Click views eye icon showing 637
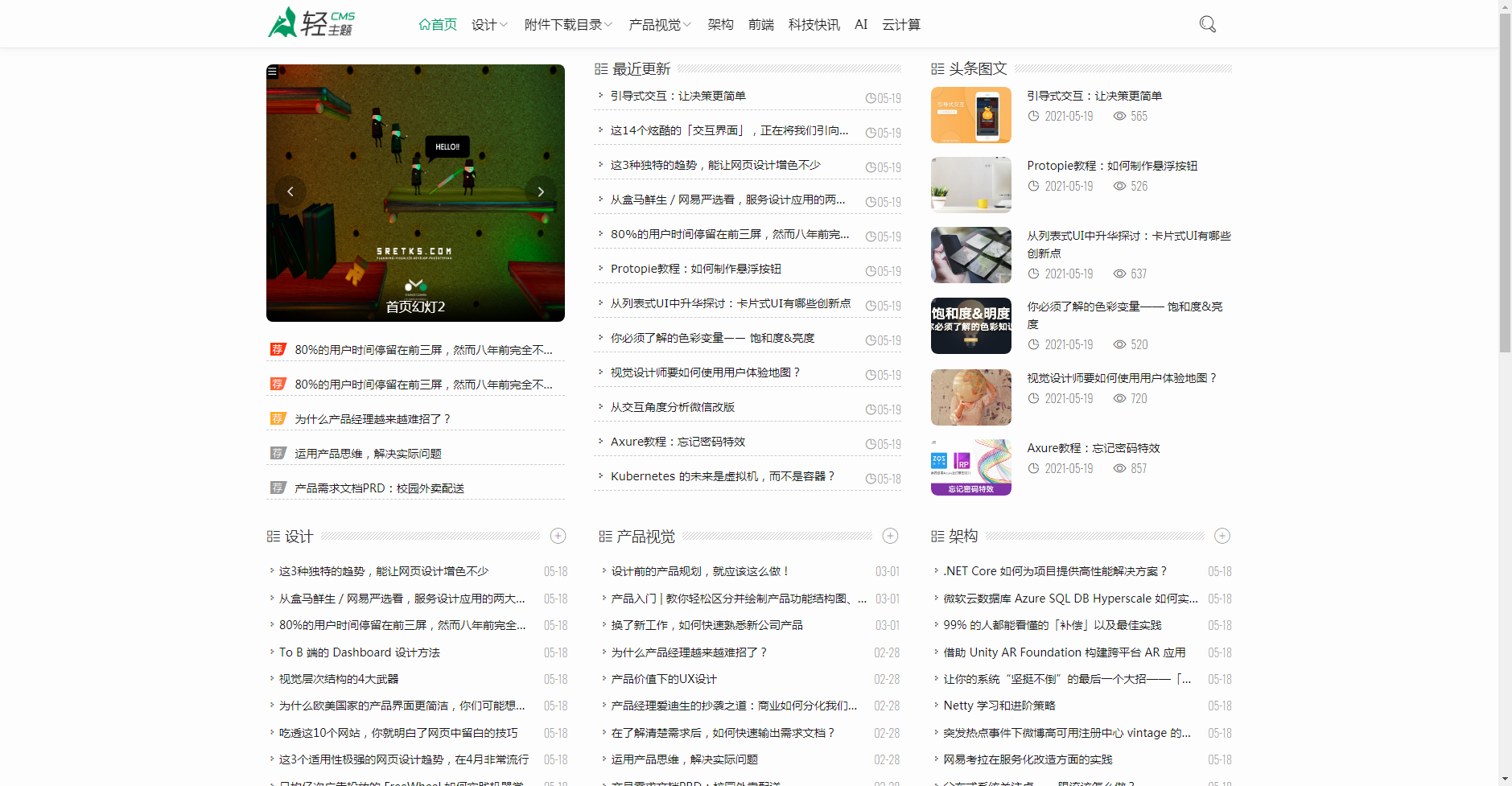This screenshot has width=1512, height=786. [1119, 274]
